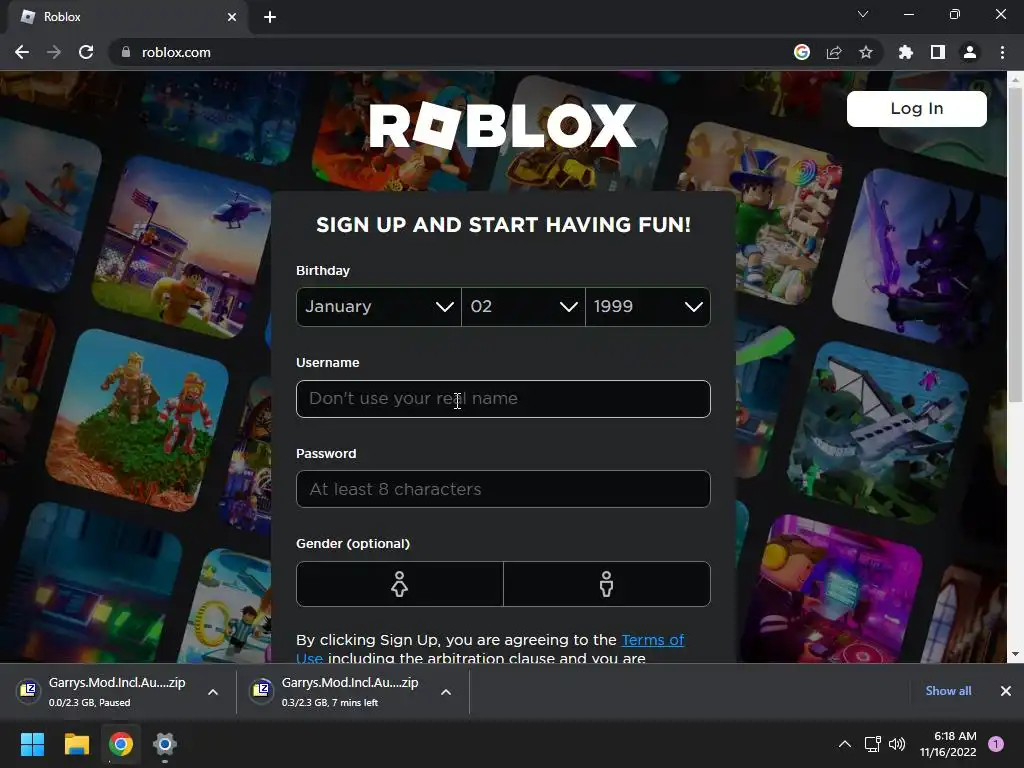Open Chrome three-dot menu
This screenshot has height=768, width=1024.
pos(1002,52)
